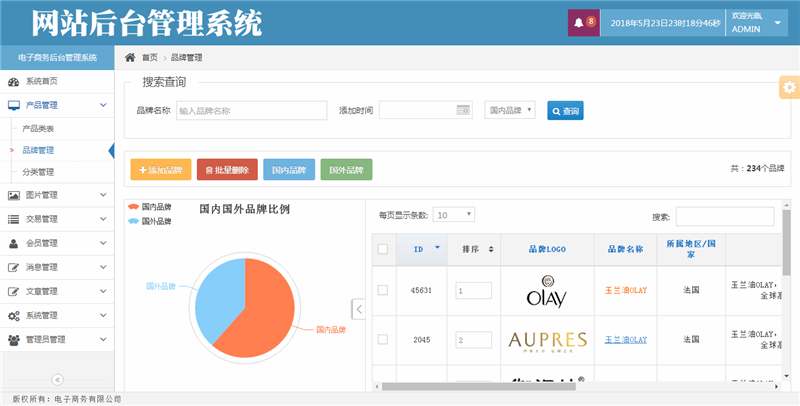The height and width of the screenshot is (406, 800).
Task: Open the 国内品牌 select in search form
Action: pyautogui.click(x=510, y=110)
